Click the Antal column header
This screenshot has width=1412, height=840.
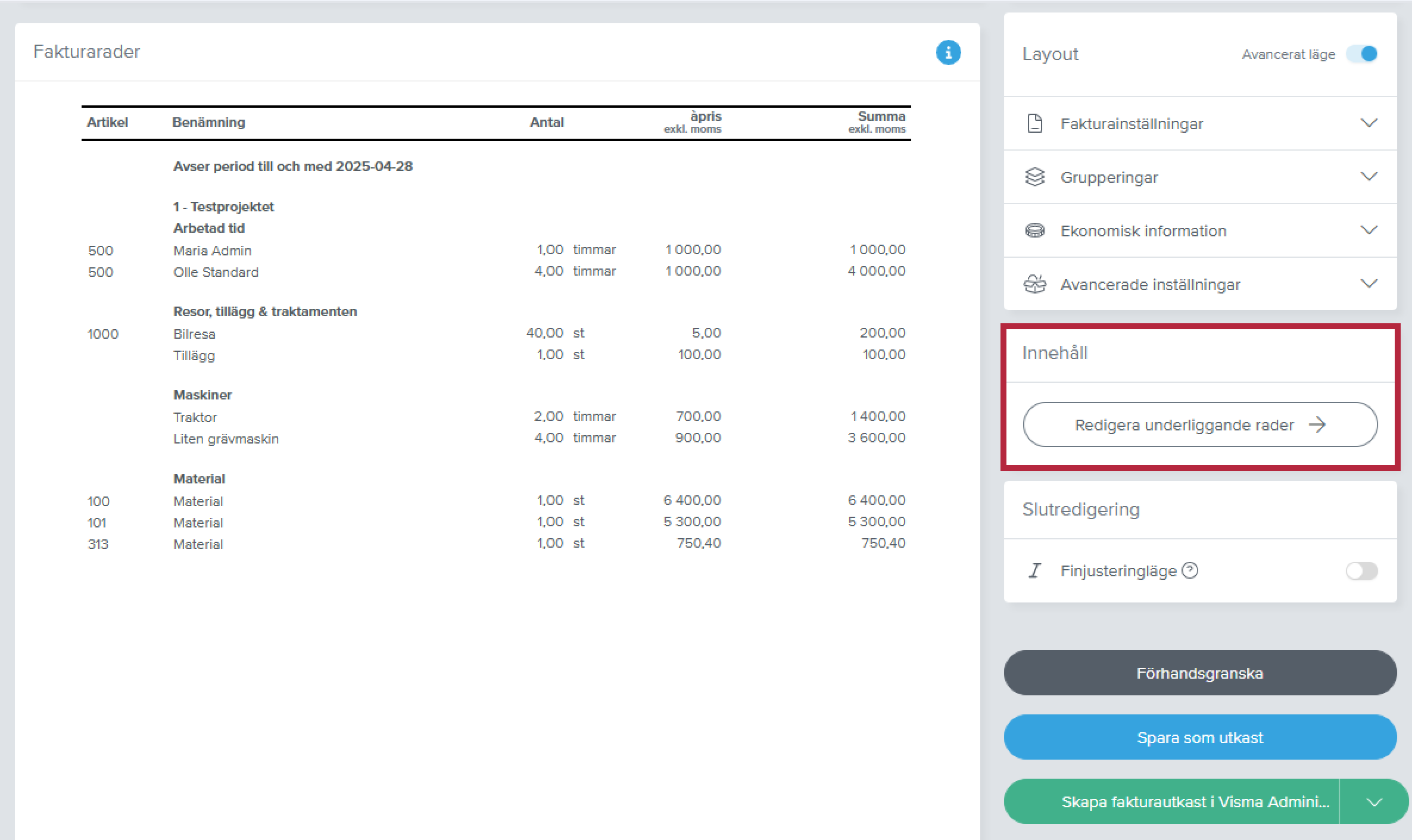[547, 122]
